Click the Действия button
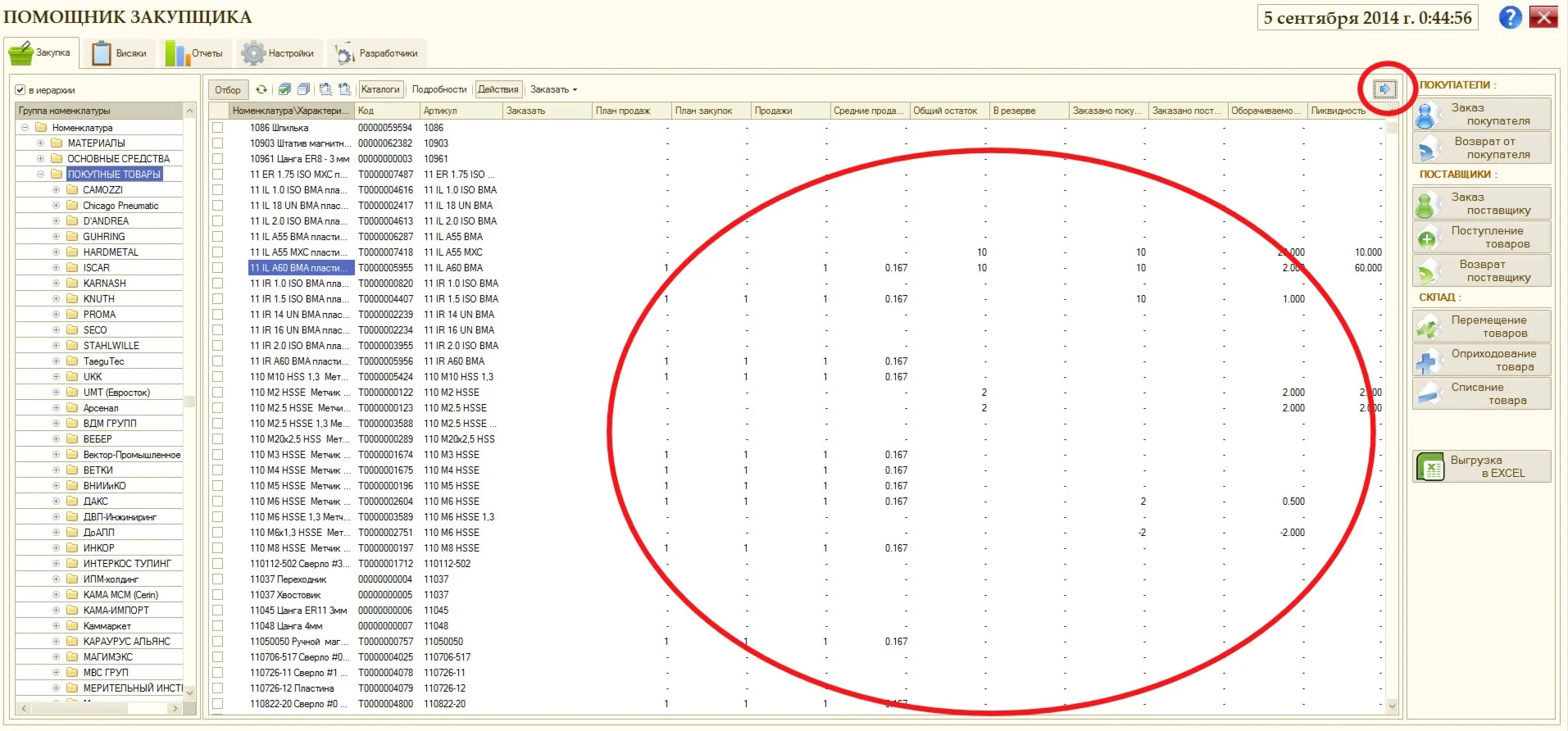Image resolution: width=1568 pixels, height=731 pixels. (498, 89)
